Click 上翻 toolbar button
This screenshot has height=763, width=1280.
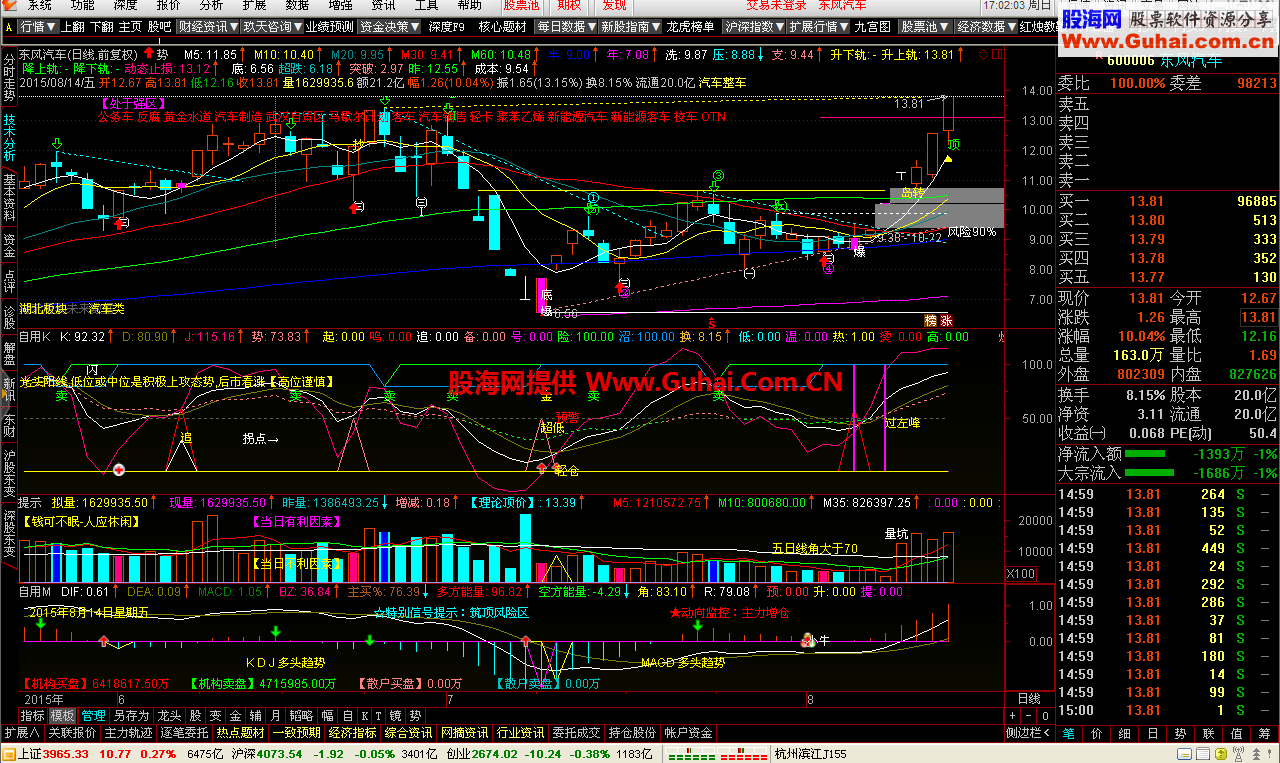(x=73, y=27)
